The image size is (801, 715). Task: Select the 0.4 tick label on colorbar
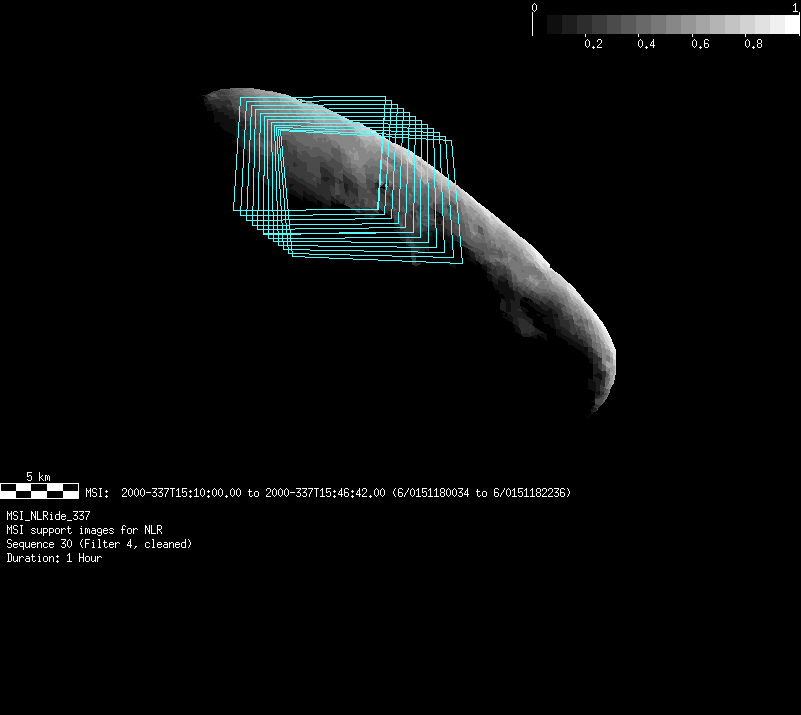646,44
